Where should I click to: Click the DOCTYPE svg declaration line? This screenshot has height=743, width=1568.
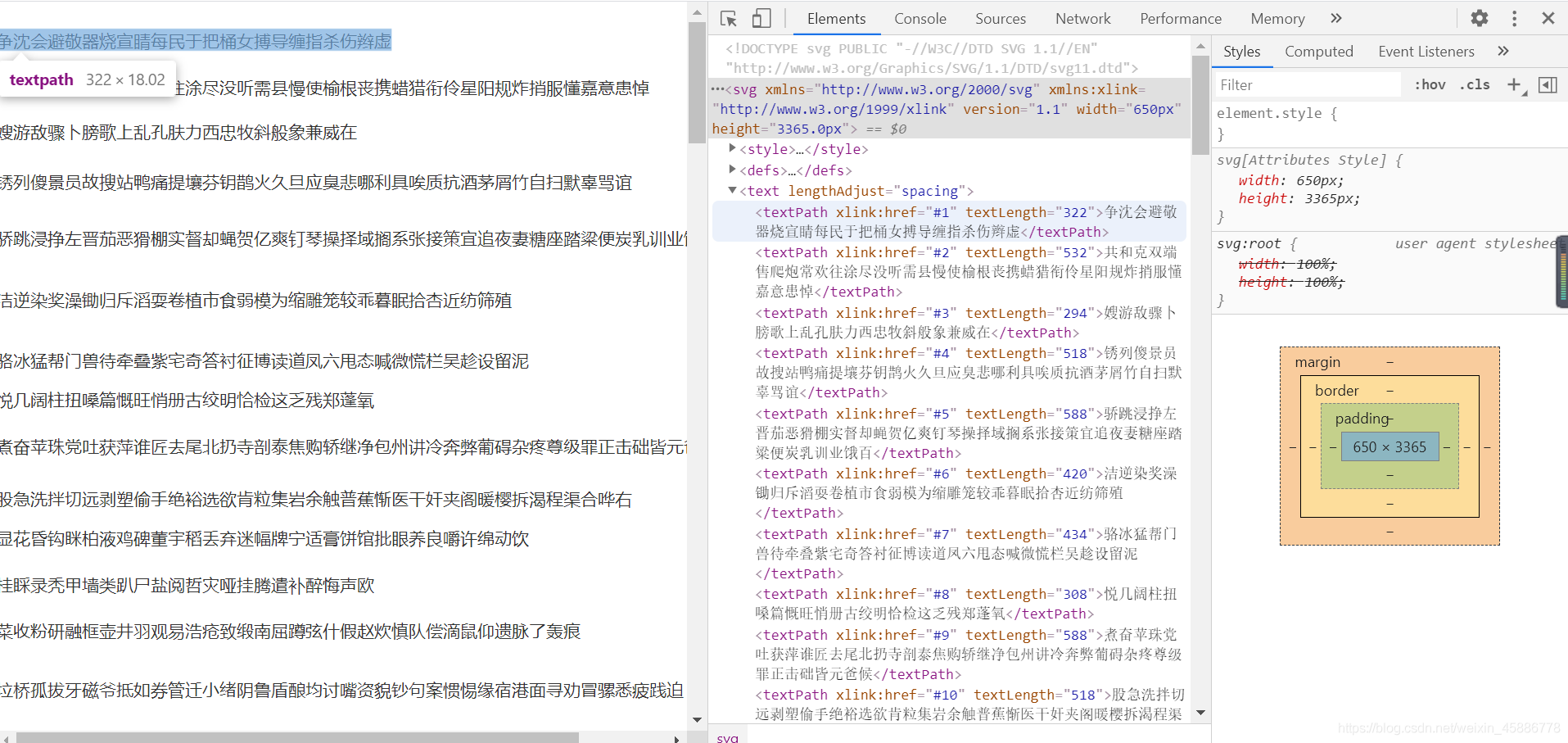[x=932, y=58]
